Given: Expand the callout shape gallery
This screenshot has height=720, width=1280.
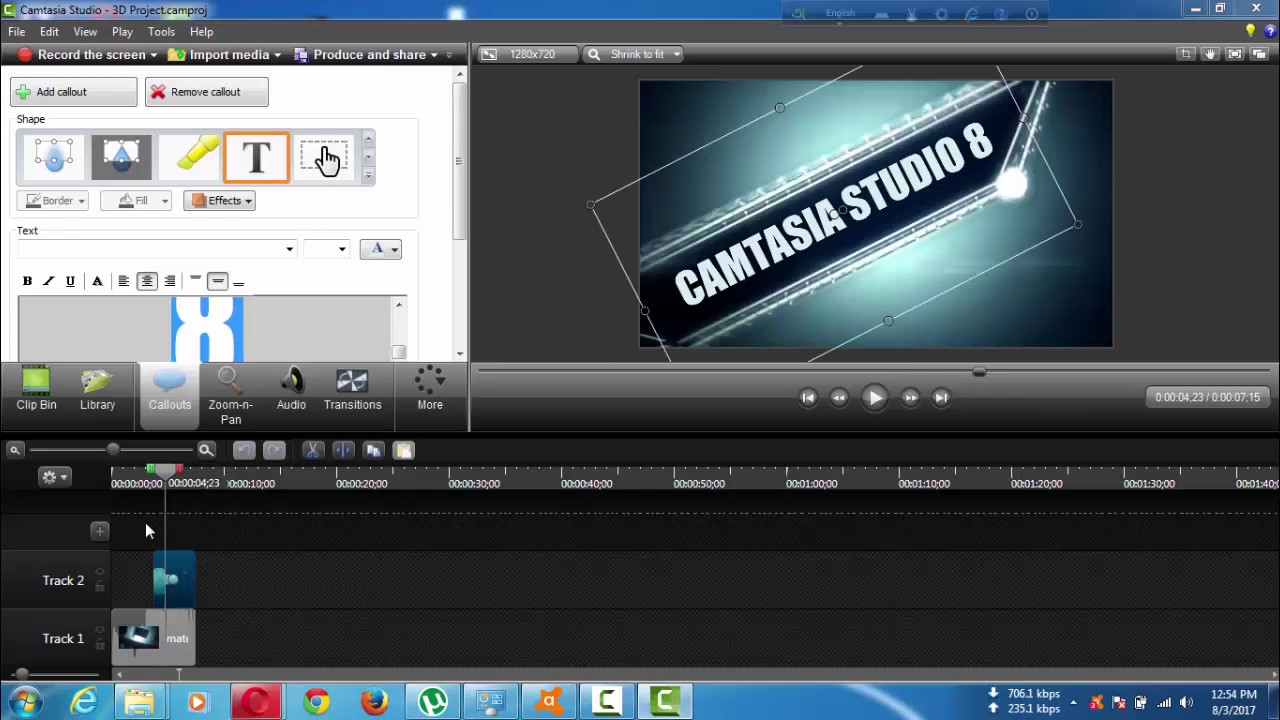Looking at the screenshot, I should [368, 176].
